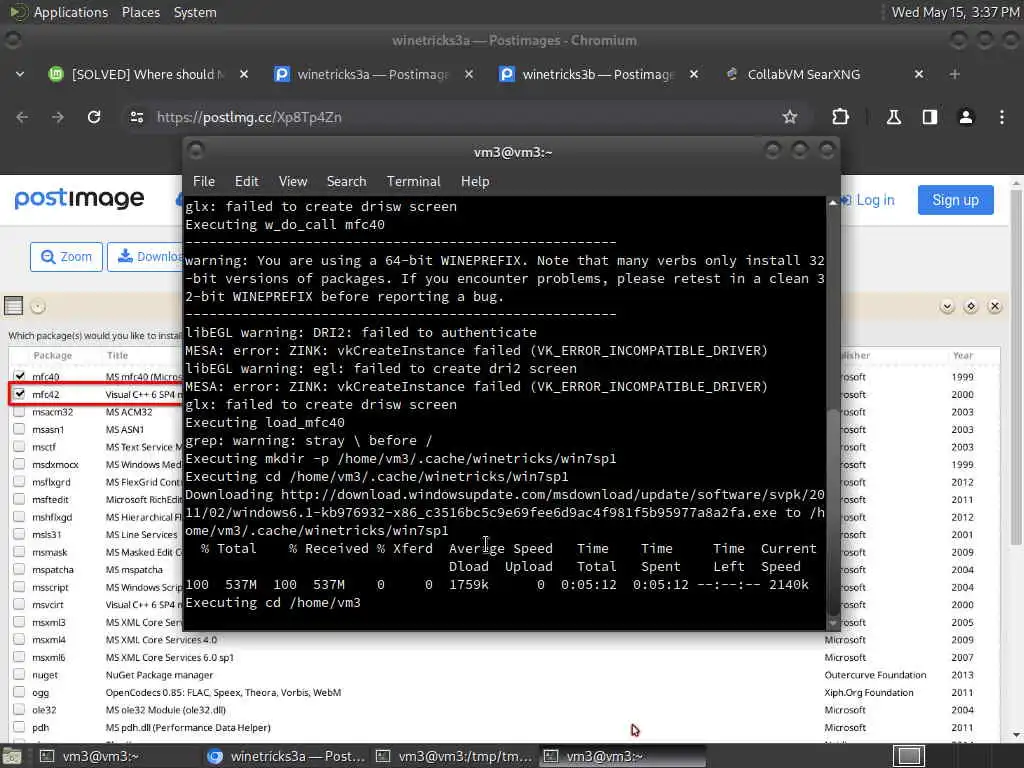Toggle the mfc42 checkbox
This screenshot has height=768, width=1024.
tap(20, 394)
